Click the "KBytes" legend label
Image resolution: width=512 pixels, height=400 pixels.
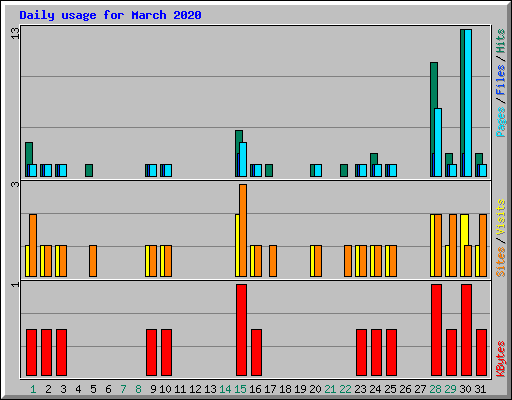[500, 359]
